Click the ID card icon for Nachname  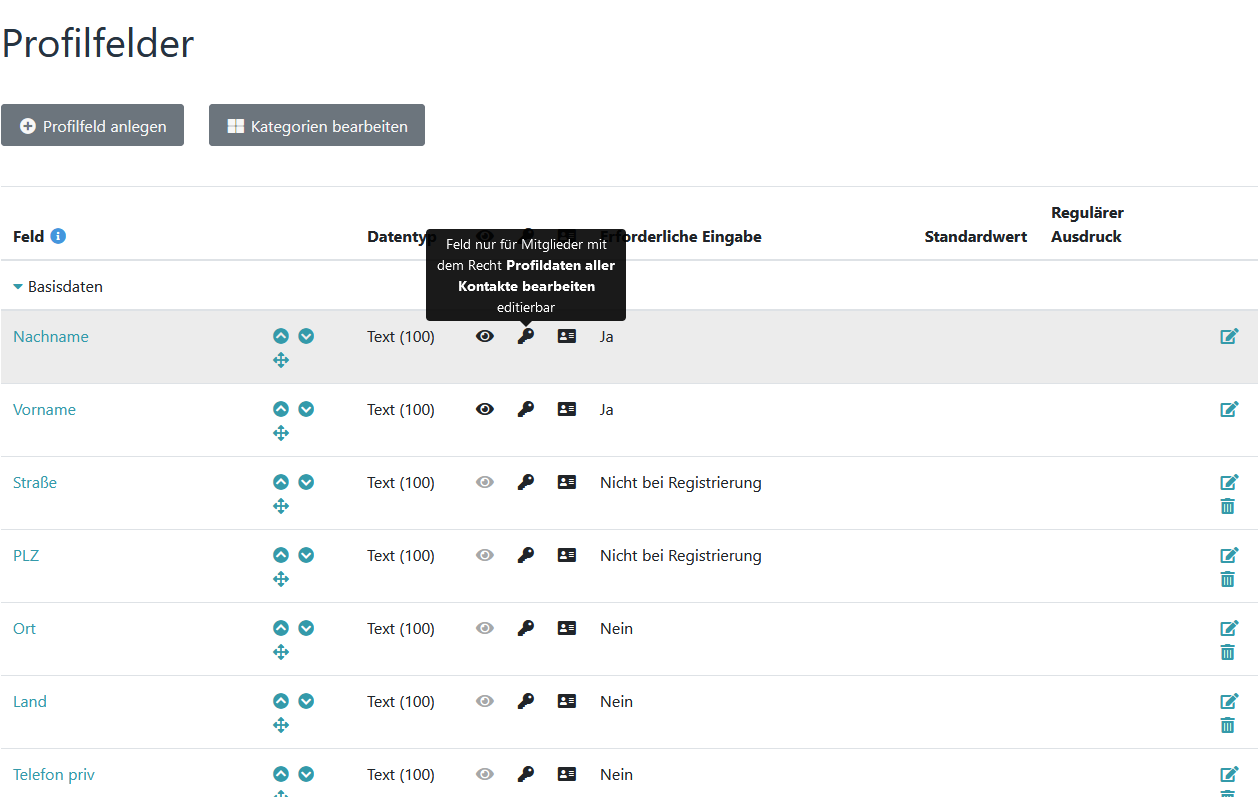click(567, 336)
